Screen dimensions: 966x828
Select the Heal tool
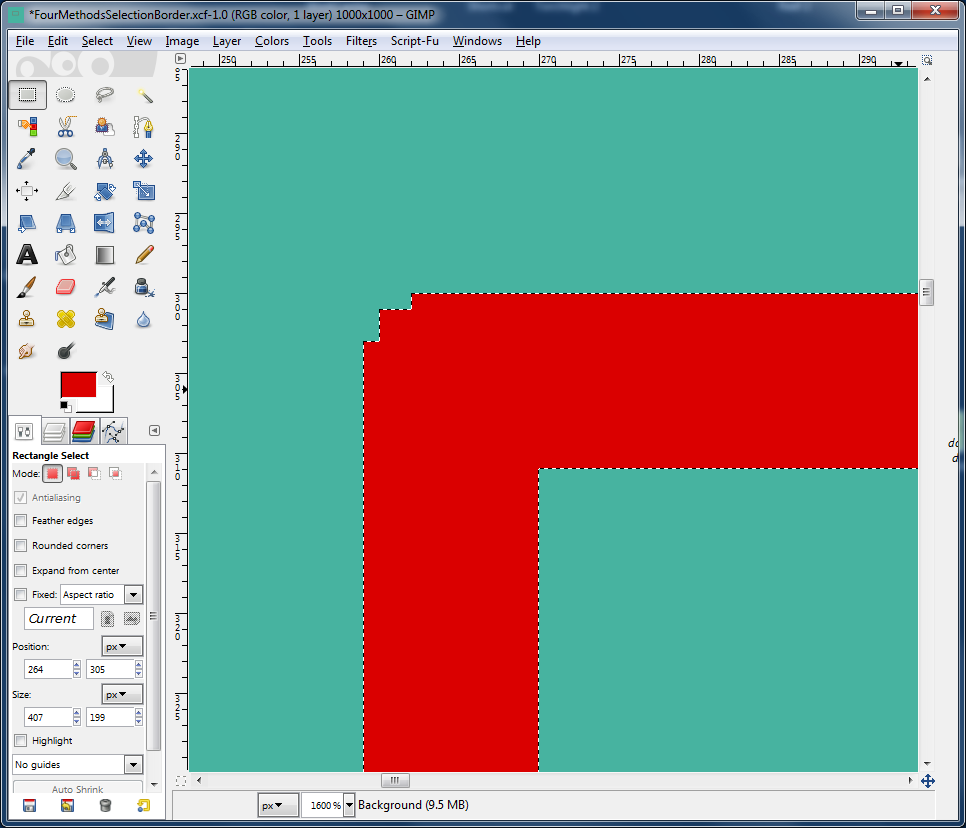[x=65, y=319]
